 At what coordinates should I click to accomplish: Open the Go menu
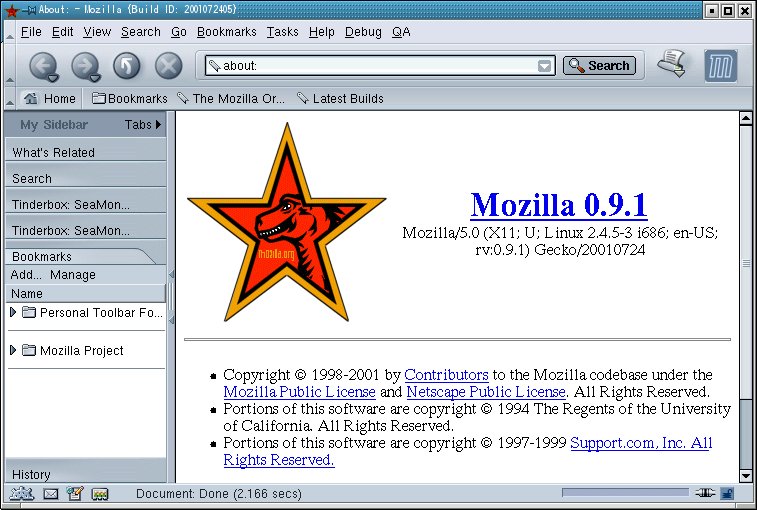[179, 32]
